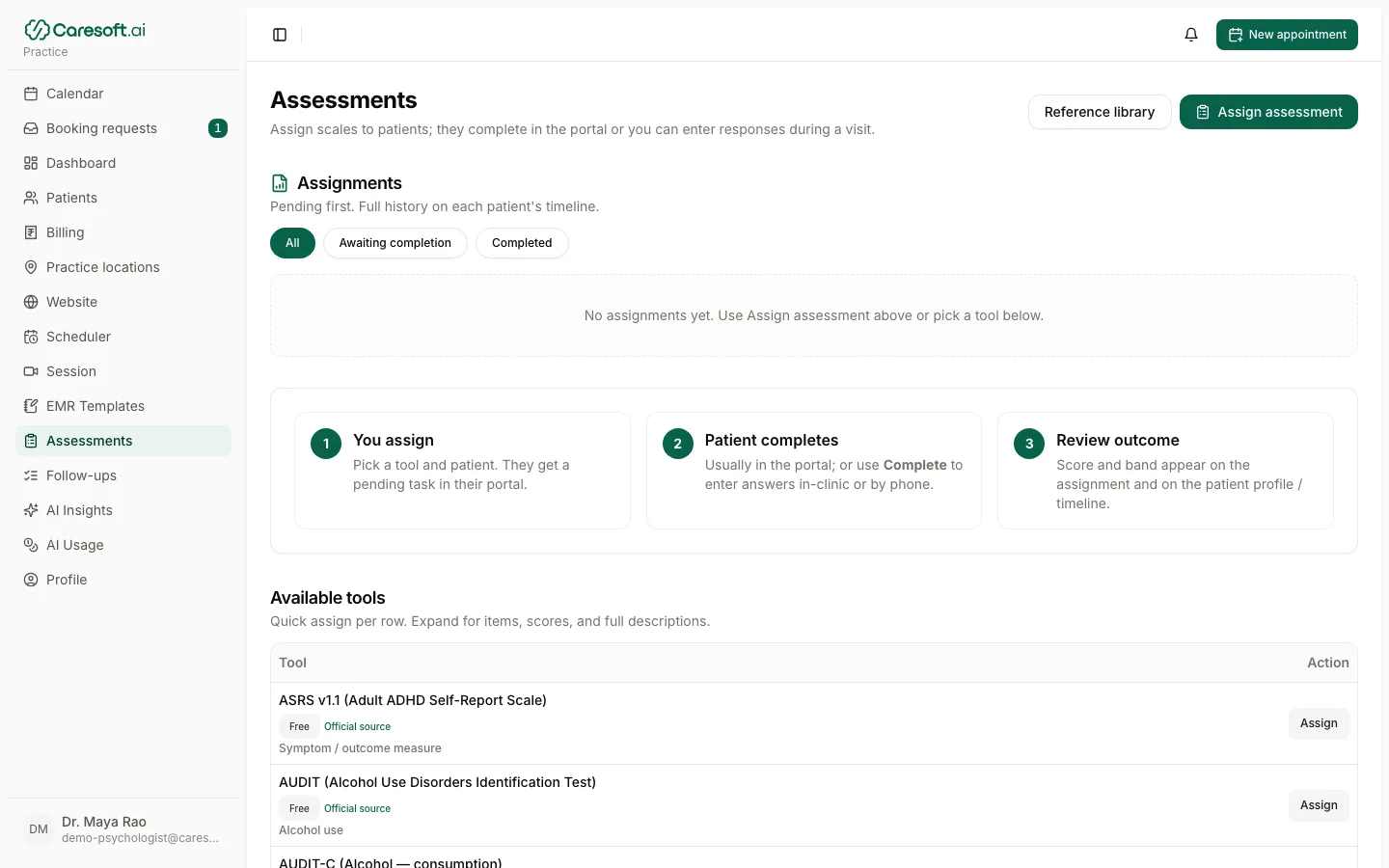
Task: Click the Assessments clipboard icon in sidebar
Action: (x=31, y=441)
